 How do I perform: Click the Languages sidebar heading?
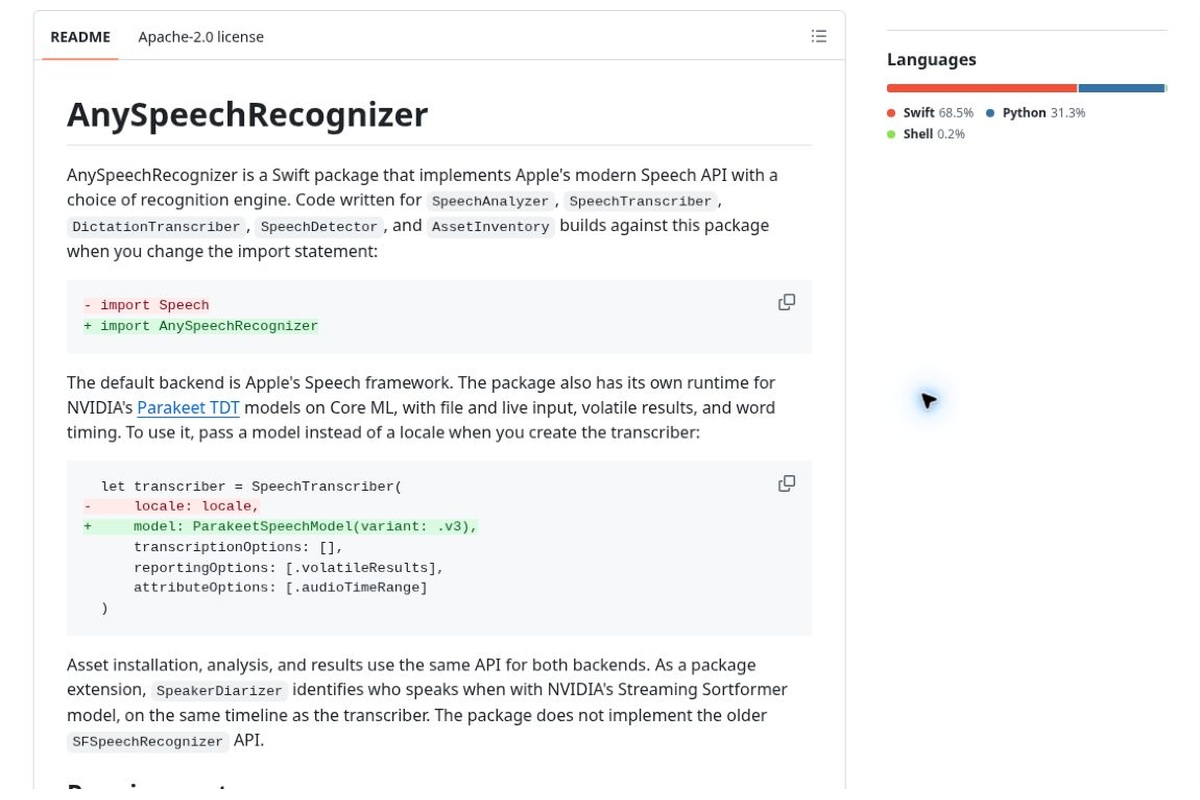tap(931, 60)
